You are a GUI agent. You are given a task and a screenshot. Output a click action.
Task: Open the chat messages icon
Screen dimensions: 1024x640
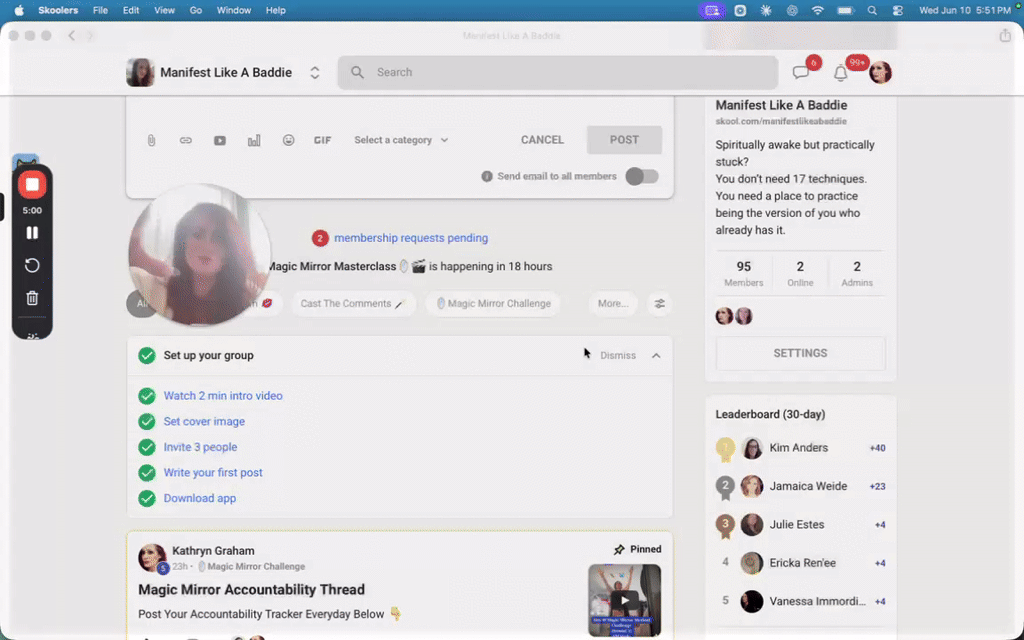point(801,72)
